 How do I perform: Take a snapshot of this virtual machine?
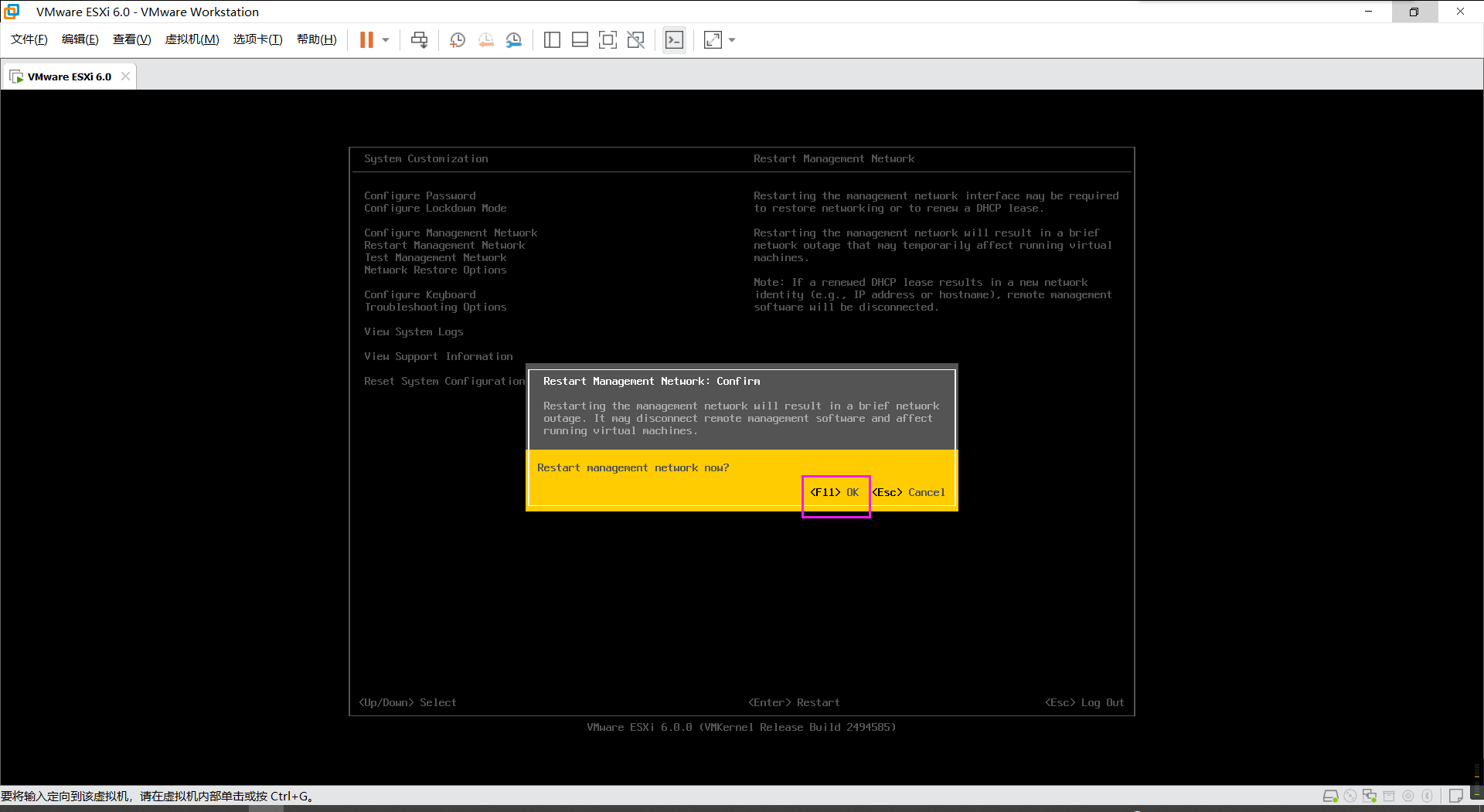pyautogui.click(x=458, y=40)
